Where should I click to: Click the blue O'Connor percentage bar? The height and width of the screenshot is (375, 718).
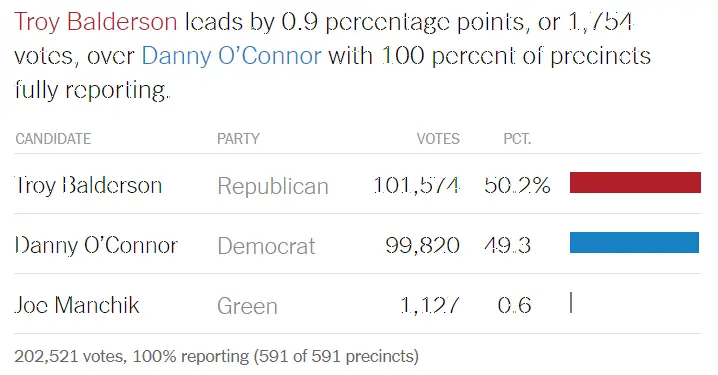[634, 243]
